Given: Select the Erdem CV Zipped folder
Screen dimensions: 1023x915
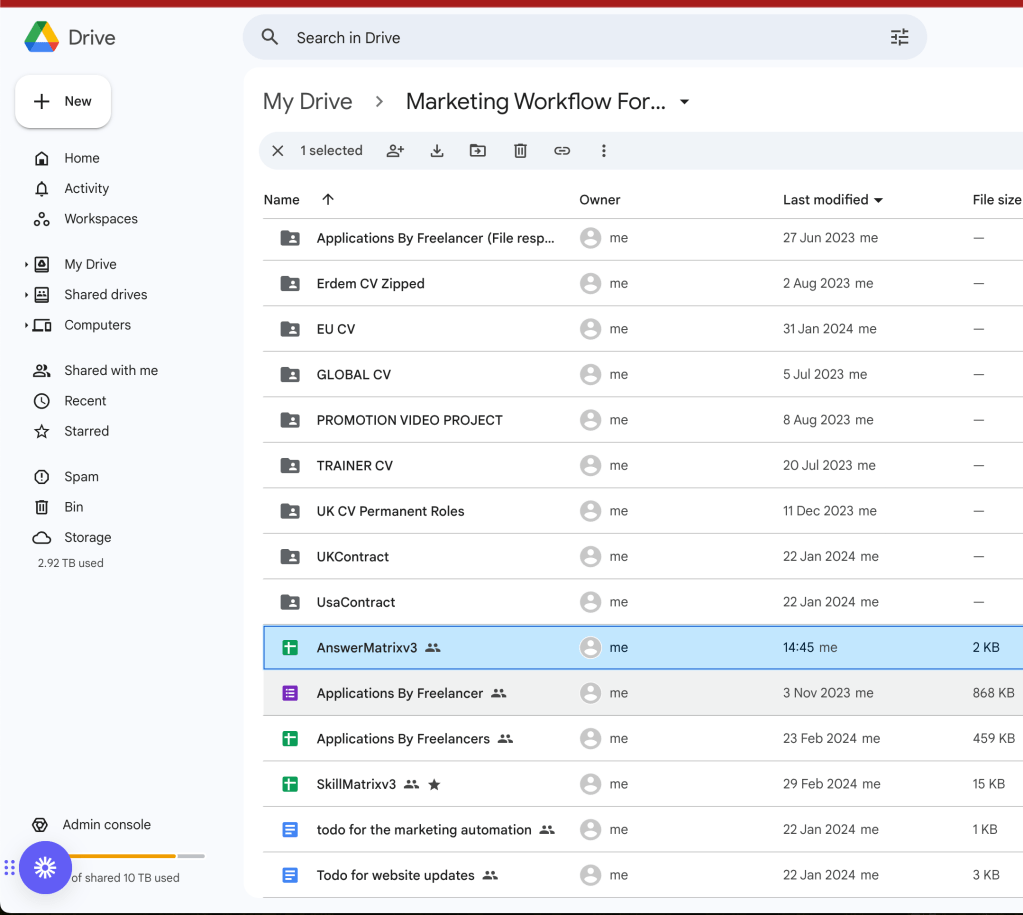Looking at the screenshot, I should [370, 283].
